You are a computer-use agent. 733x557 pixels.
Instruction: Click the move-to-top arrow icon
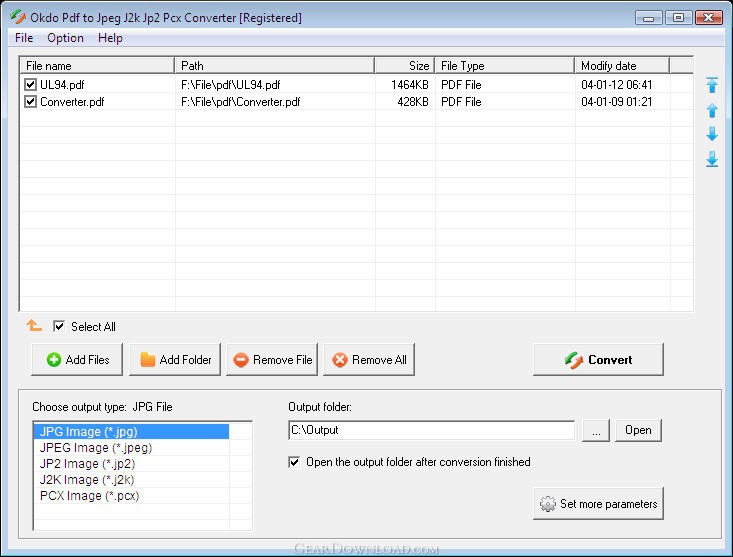[712, 85]
